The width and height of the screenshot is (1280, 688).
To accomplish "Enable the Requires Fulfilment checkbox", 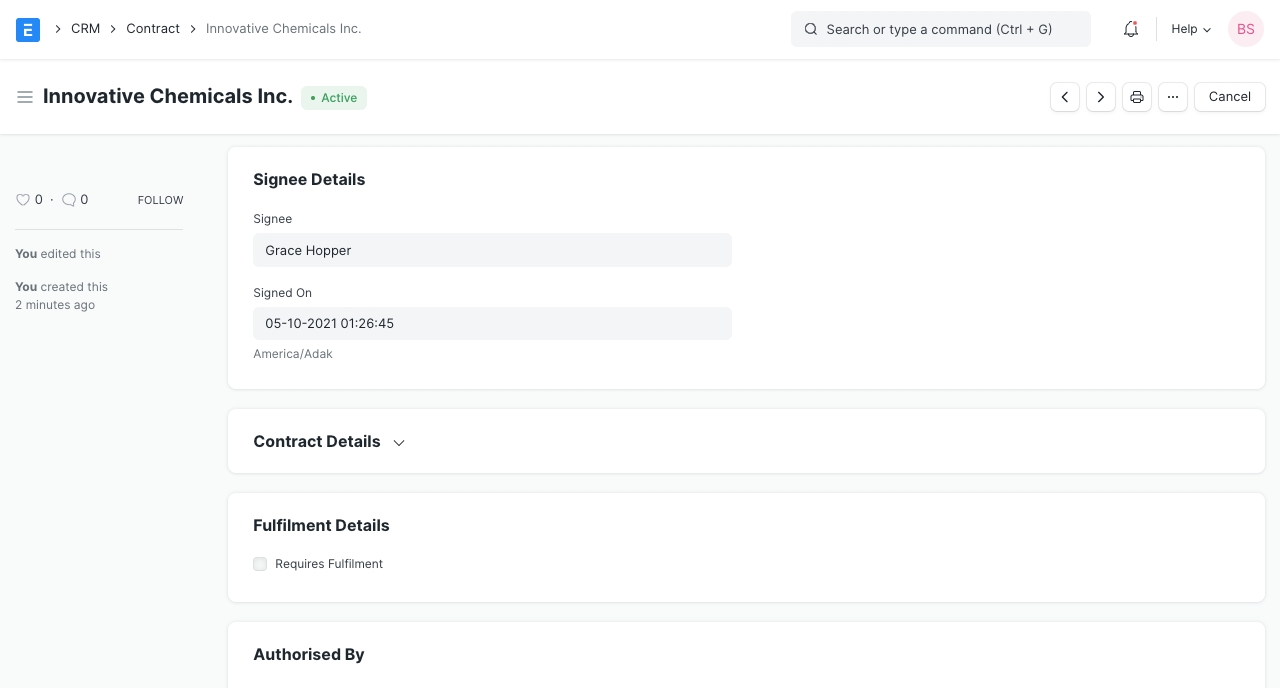I will click(x=260, y=564).
